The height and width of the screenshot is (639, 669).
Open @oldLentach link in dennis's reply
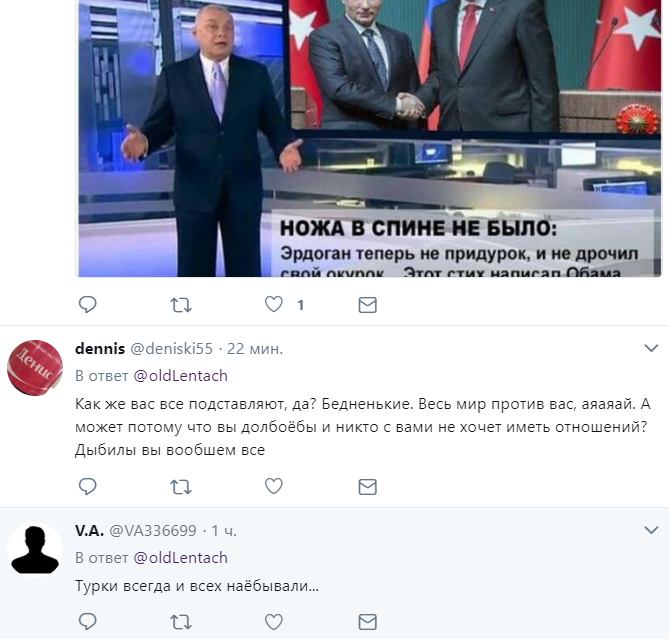[180, 376]
